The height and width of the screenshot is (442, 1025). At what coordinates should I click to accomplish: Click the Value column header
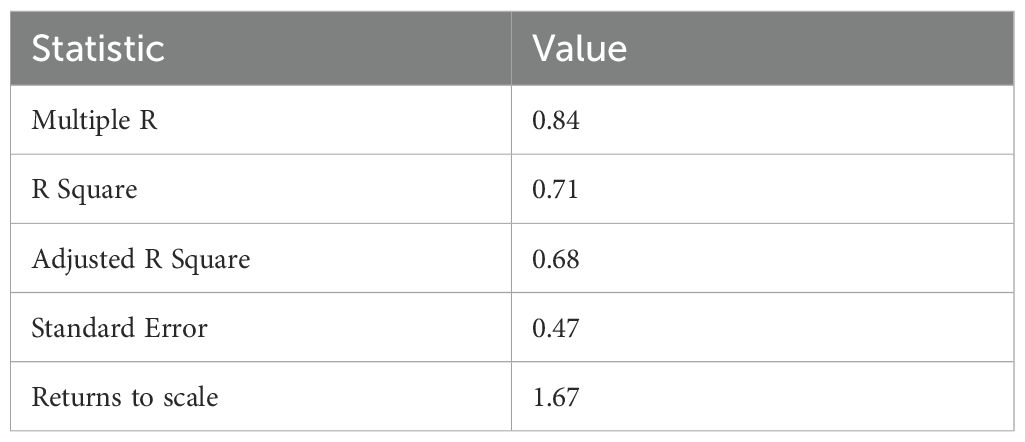click(579, 49)
